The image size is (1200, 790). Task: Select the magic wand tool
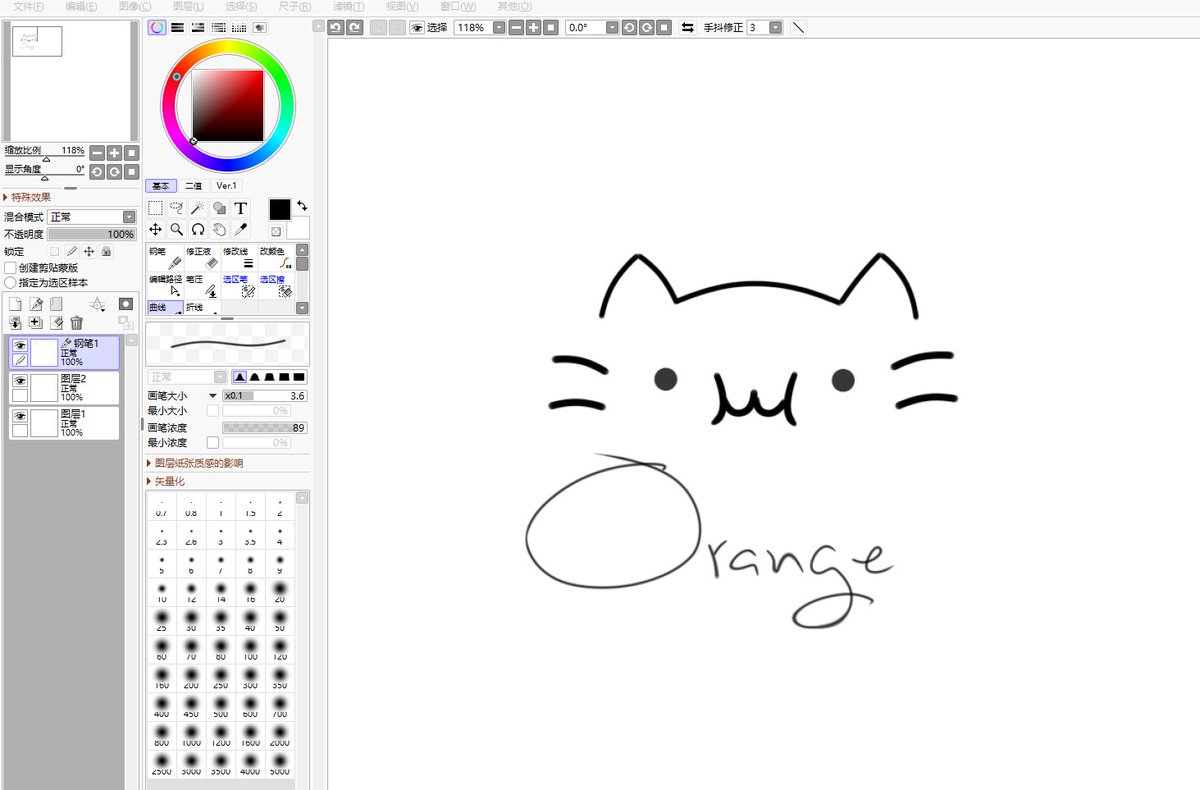(198, 208)
